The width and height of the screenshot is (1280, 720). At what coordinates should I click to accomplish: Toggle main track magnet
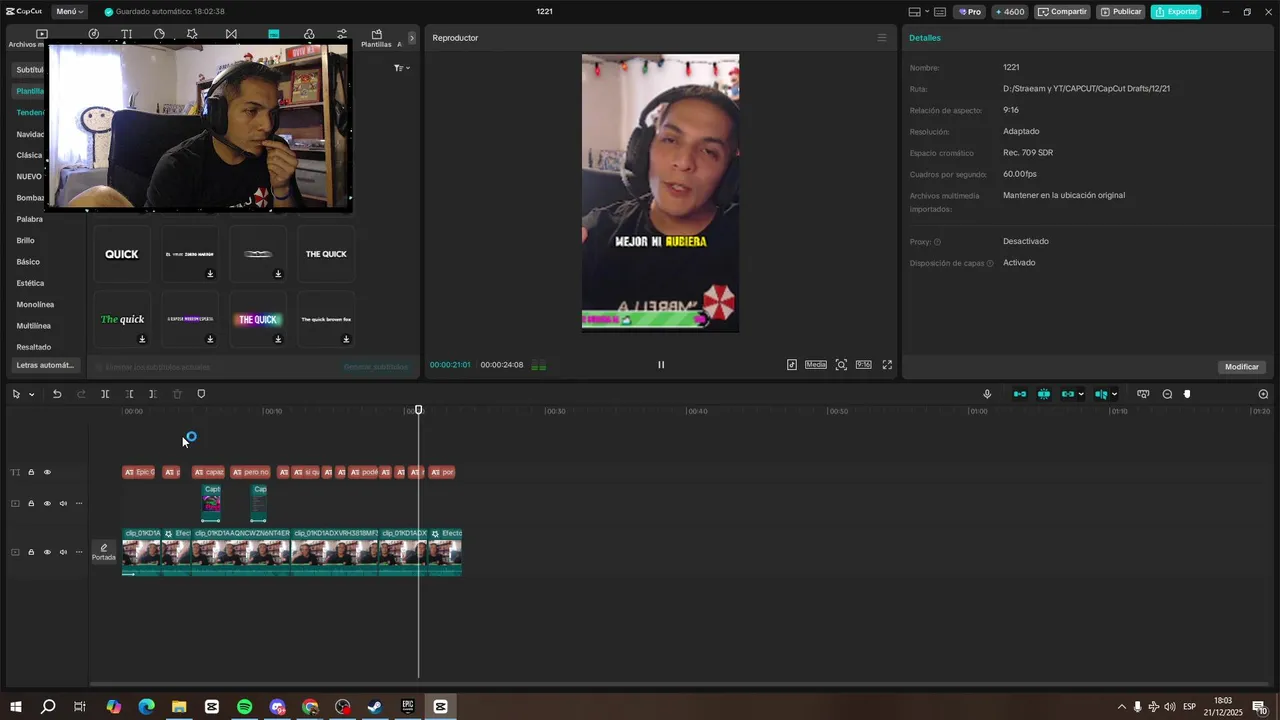1020,394
